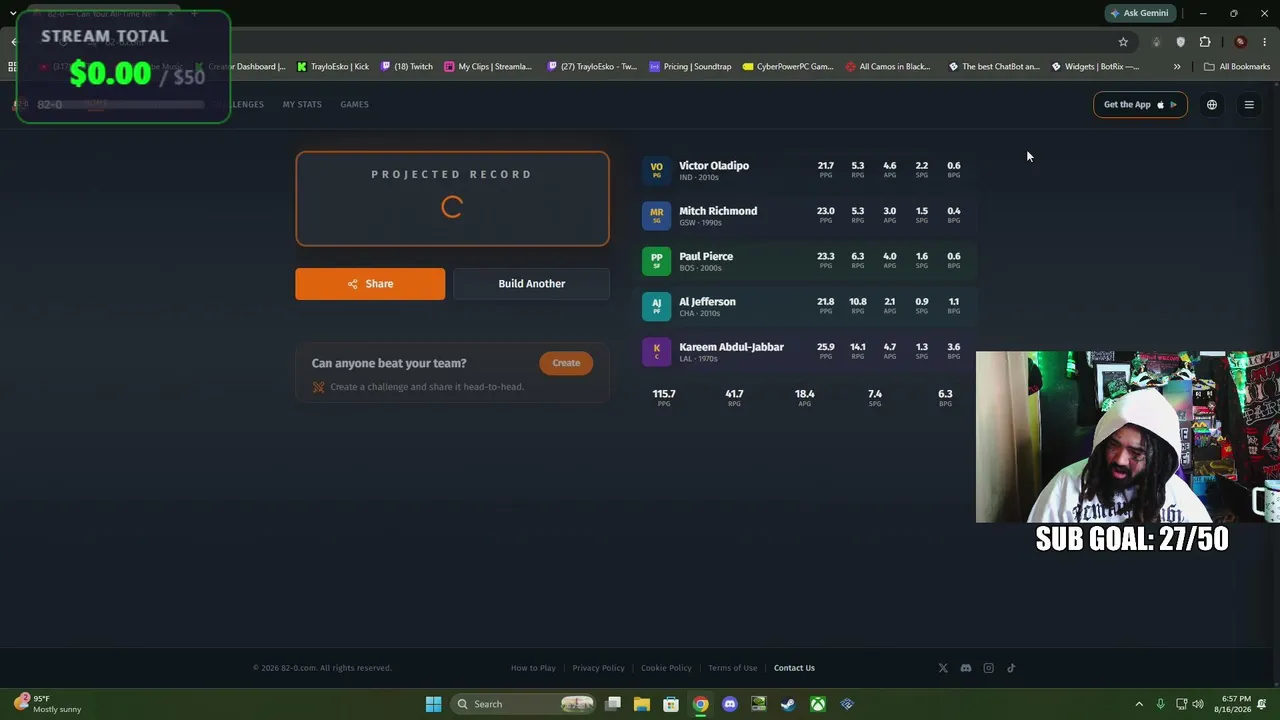
Task: Click the MR shooting guard badge
Action: coord(656,216)
